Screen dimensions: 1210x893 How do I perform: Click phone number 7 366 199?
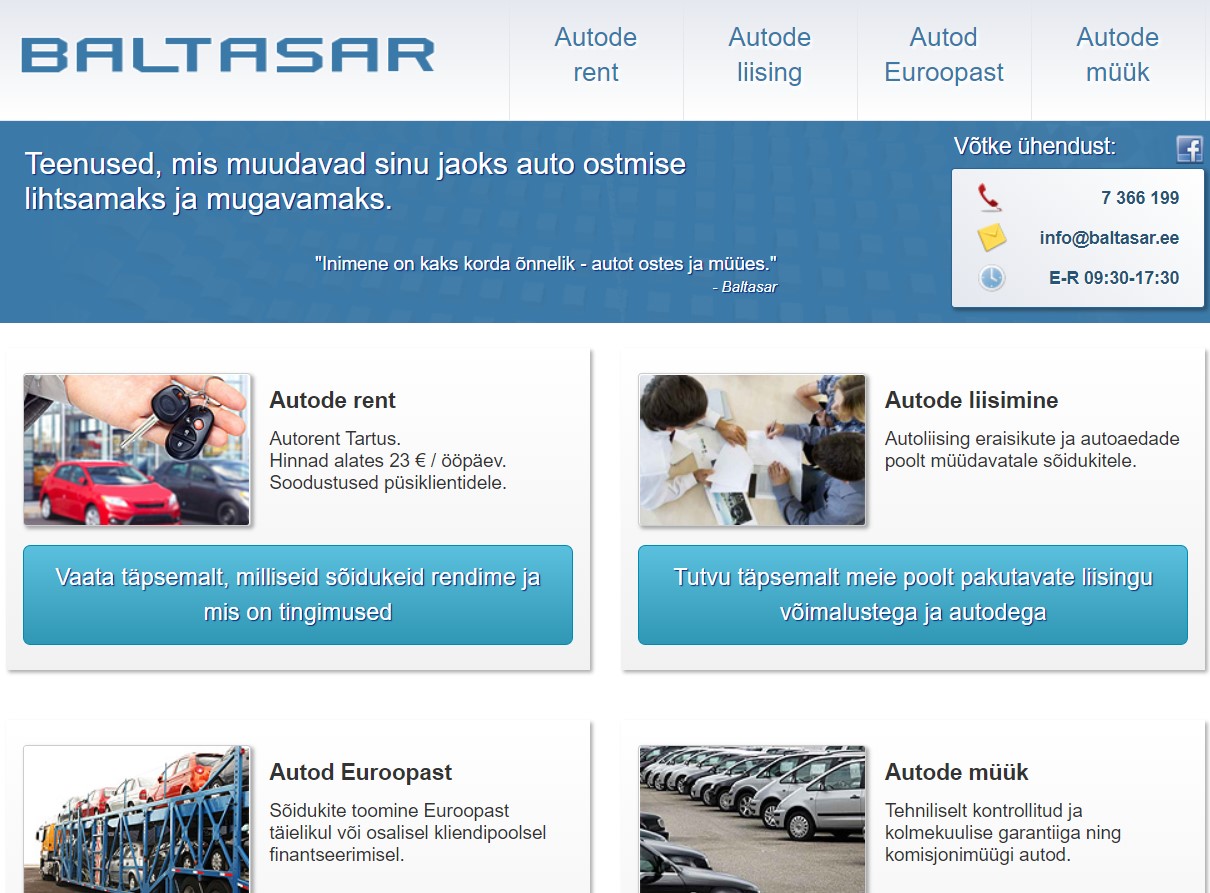click(x=1140, y=198)
